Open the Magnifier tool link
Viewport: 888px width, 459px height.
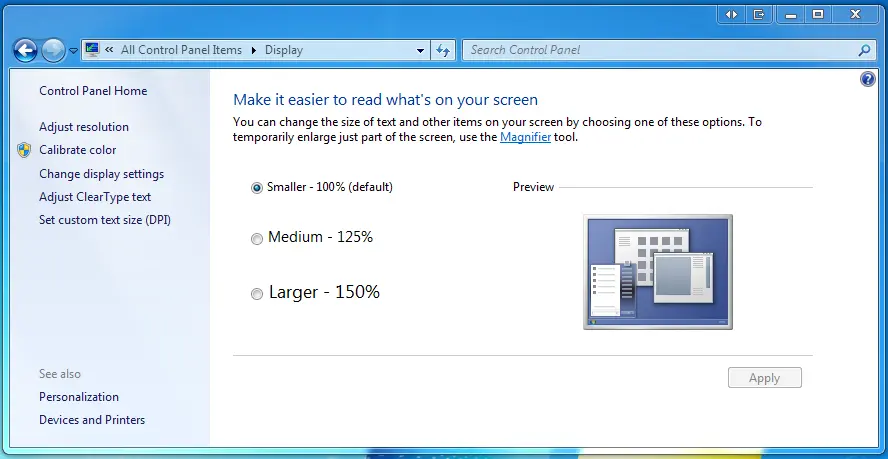point(525,137)
